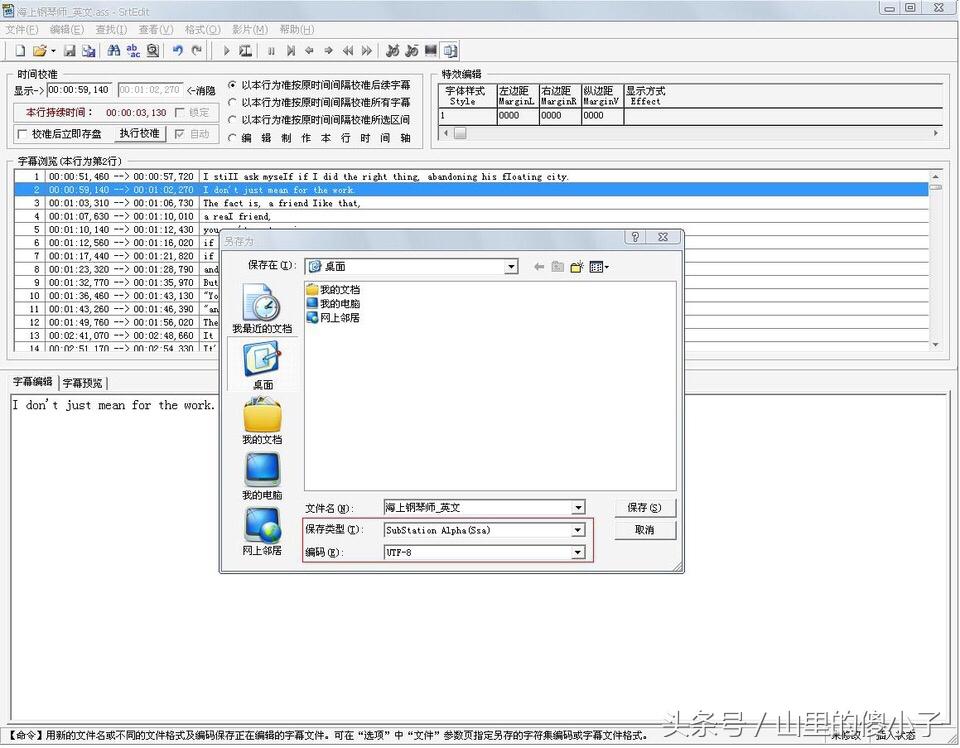Click the find (binoculars) toolbar icon
The height and width of the screenshot is (748, 960).
pos(112,50)
